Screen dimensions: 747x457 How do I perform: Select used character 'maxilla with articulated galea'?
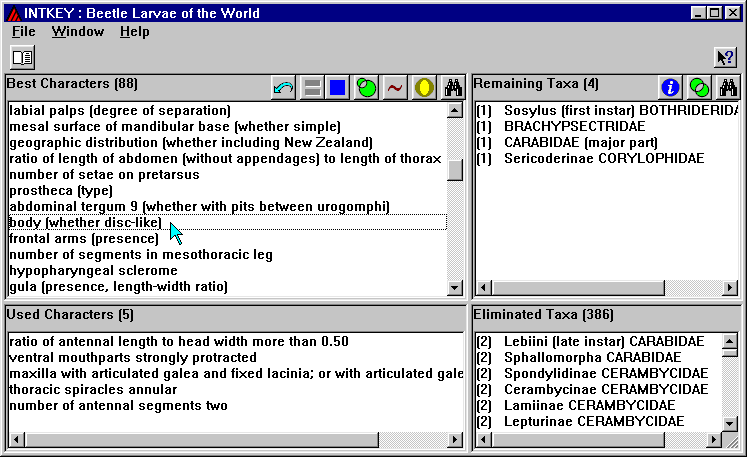point(236,374)
